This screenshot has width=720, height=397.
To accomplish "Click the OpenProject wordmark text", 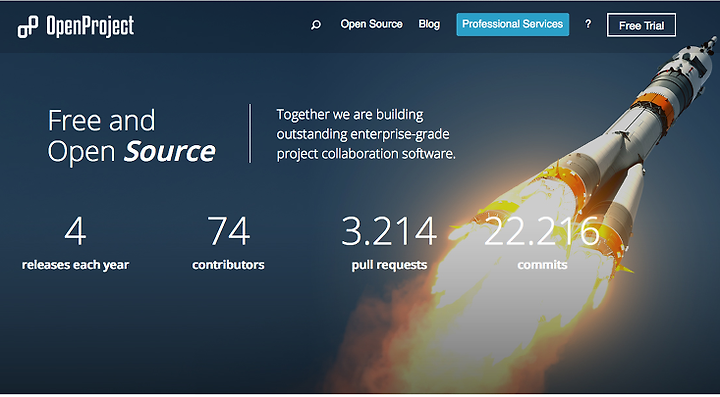I will coord(90,26).
